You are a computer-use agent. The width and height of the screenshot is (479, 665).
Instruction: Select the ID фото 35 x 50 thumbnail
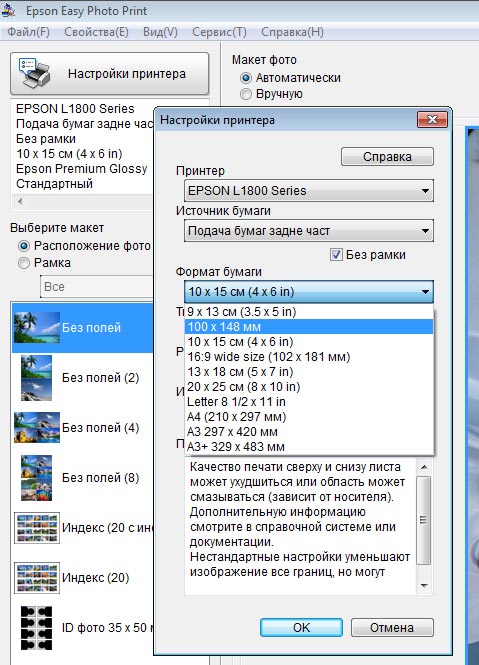tap(37, 628)
